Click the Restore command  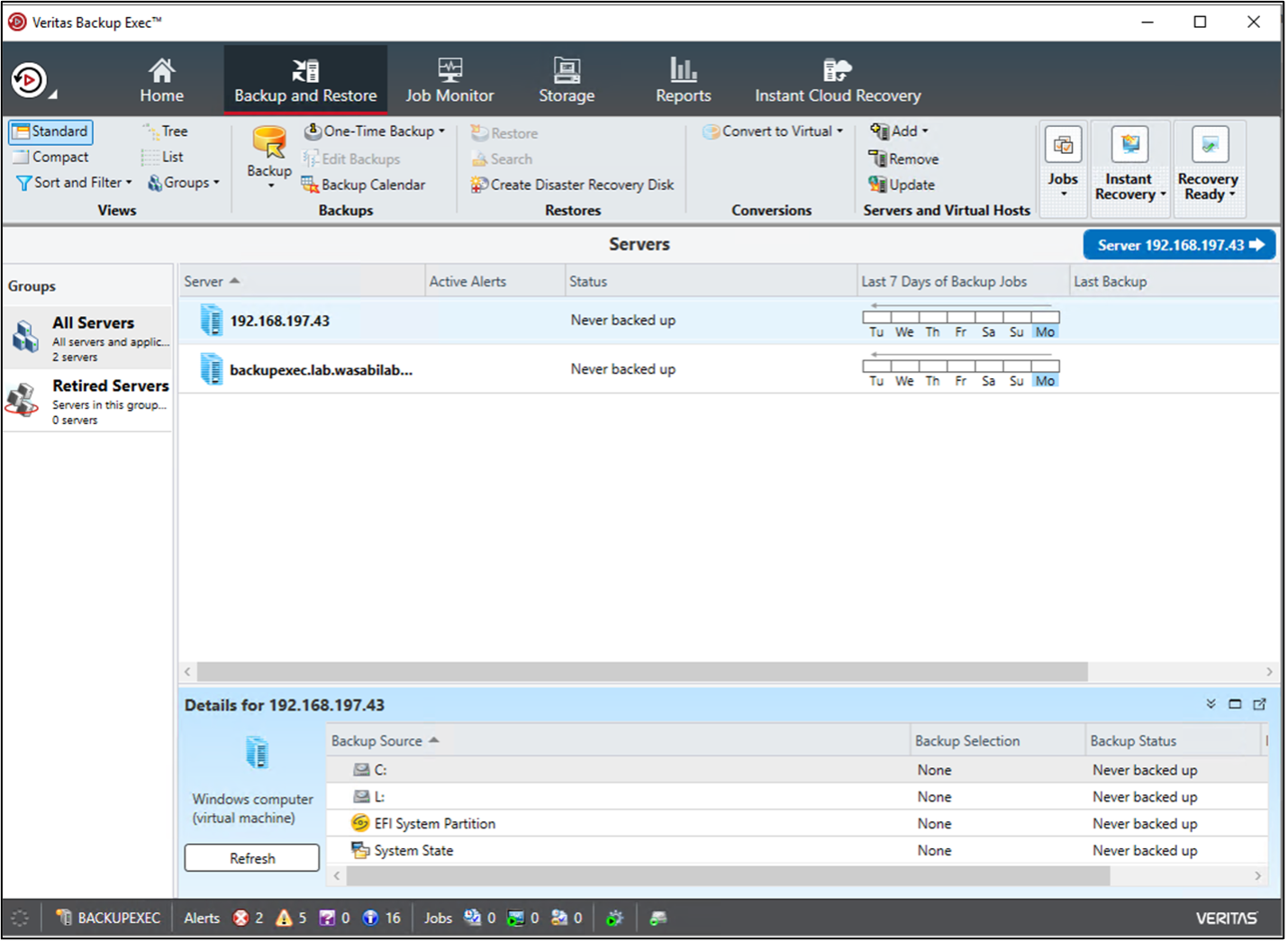[x=504, y=133]
